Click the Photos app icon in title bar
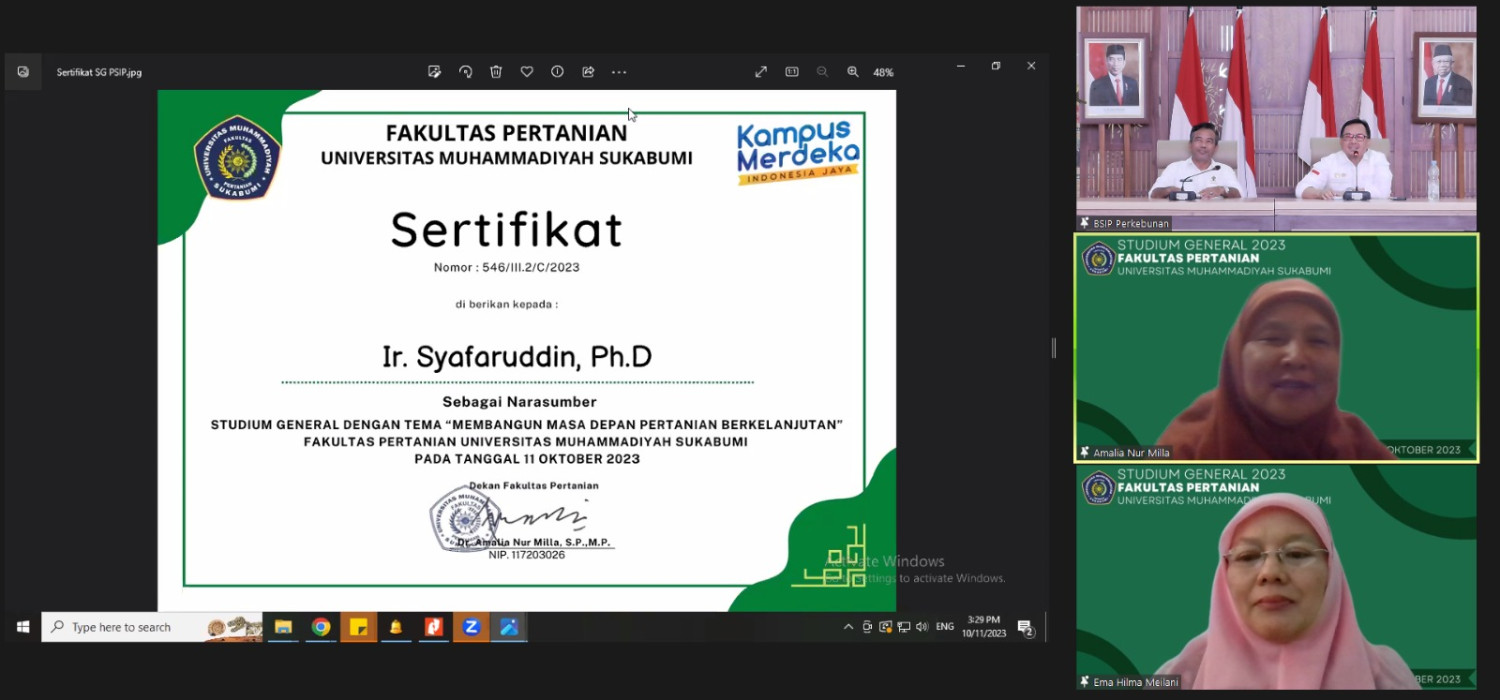The height and width of the screenshot is (700, 1500). [23, 72]
